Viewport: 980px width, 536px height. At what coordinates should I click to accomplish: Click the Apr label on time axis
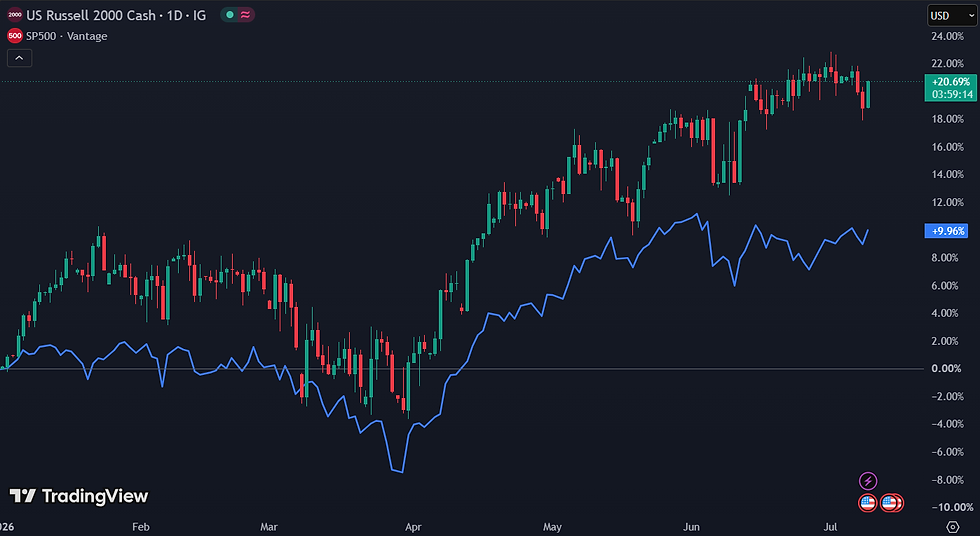[x=413, y=527]
